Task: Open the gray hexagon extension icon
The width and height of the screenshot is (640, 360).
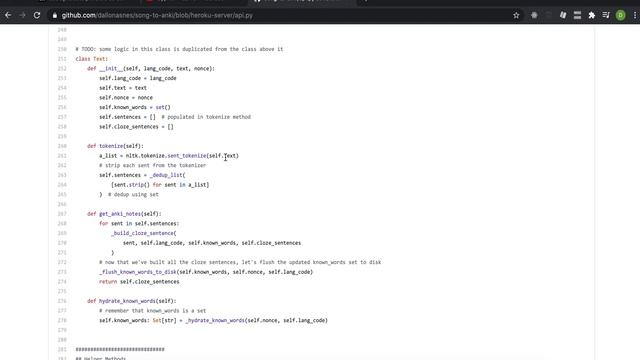Action: click(x=534, y=15)
